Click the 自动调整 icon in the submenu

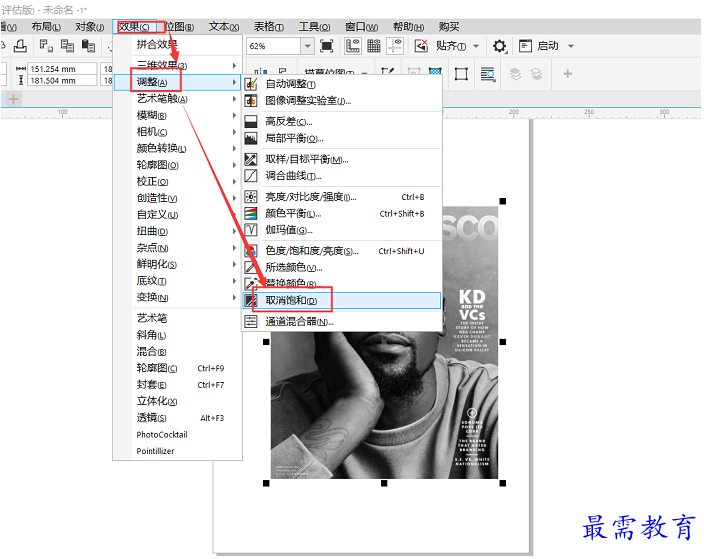251,84
